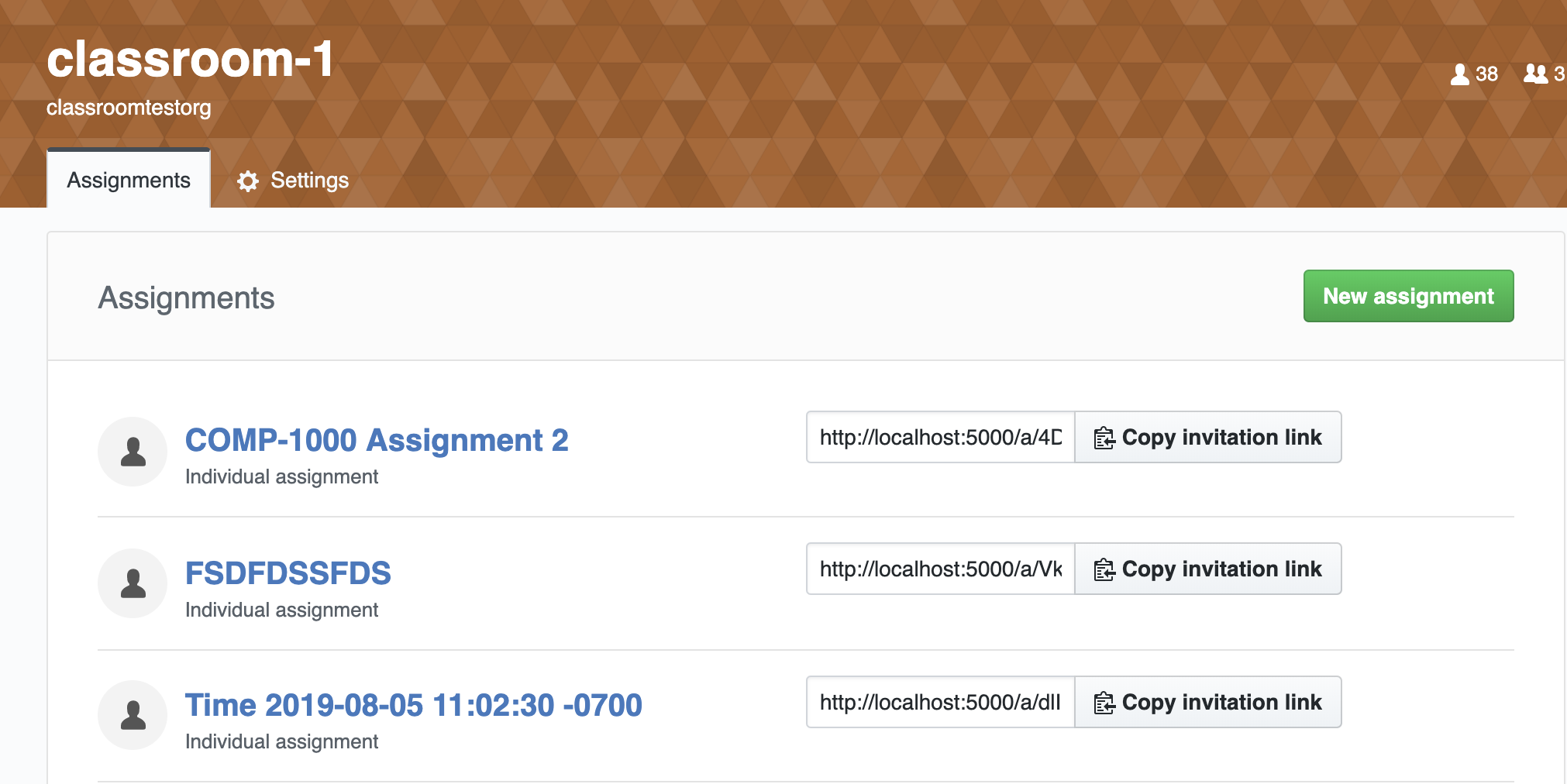Click the single-person member count icon

(x=1460, y=74)
